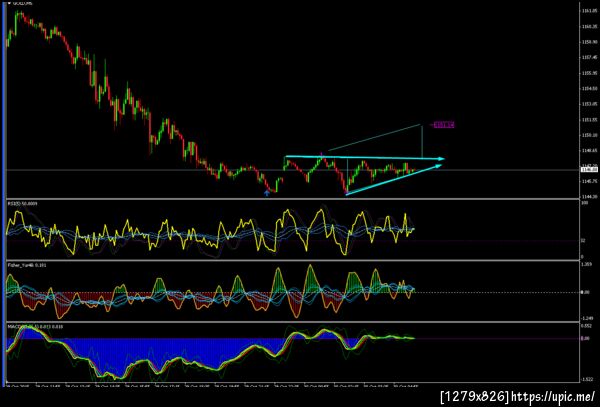Viewport: 600px width, 407px height.
Task: Click the RSI indicator label
Action: pos(23,204)
